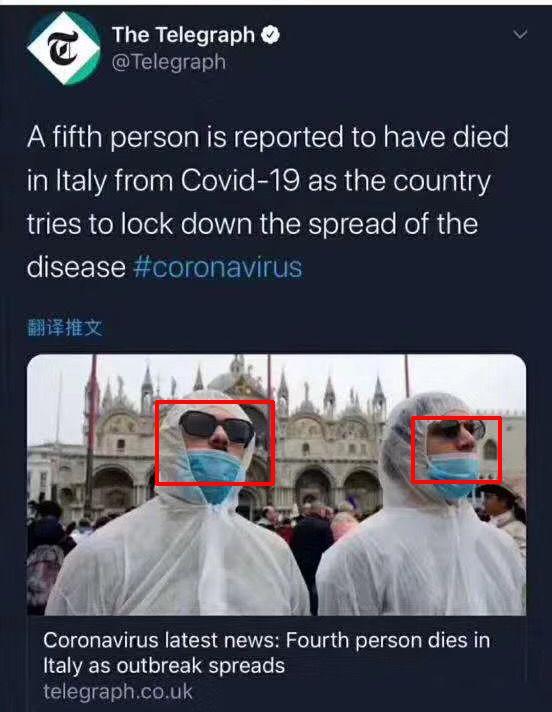This screenshot has width=552, height=712.
Task: Click the left person's dark sunglasses
Action: tap(217, 428)
